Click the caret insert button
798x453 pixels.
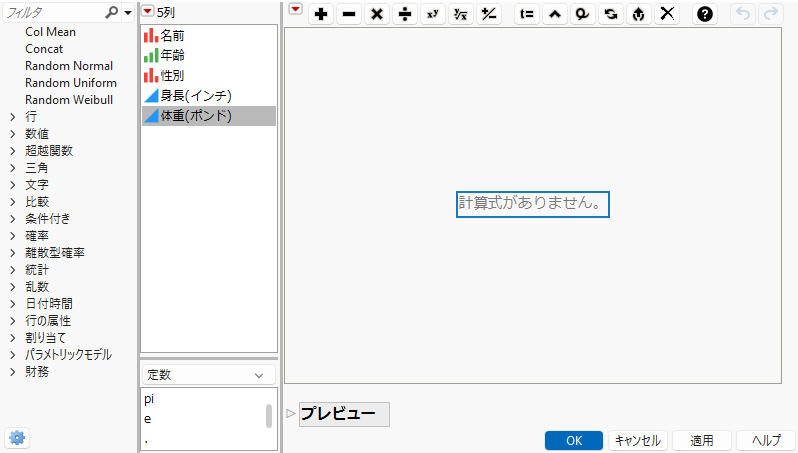(555, 14)
